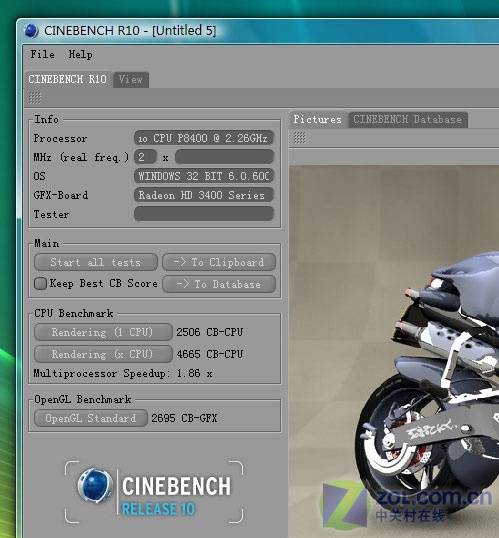Image resolution: width=499 pixels, height=538 pixels.
Task: Enable Keep Best CB Score checkbox
Action: coord(40,284)
